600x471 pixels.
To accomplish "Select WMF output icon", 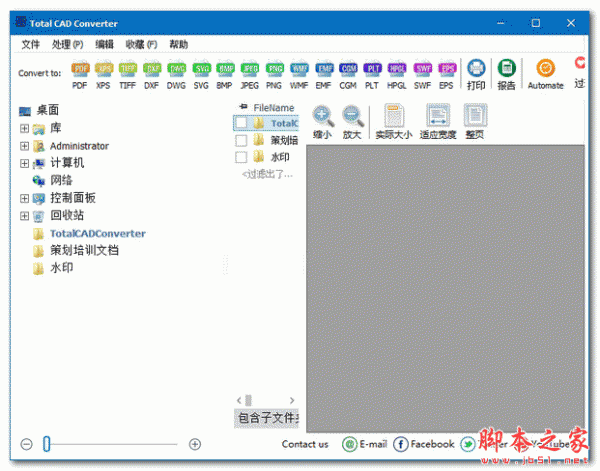I will pyautogui.click(x=299, y=75).
